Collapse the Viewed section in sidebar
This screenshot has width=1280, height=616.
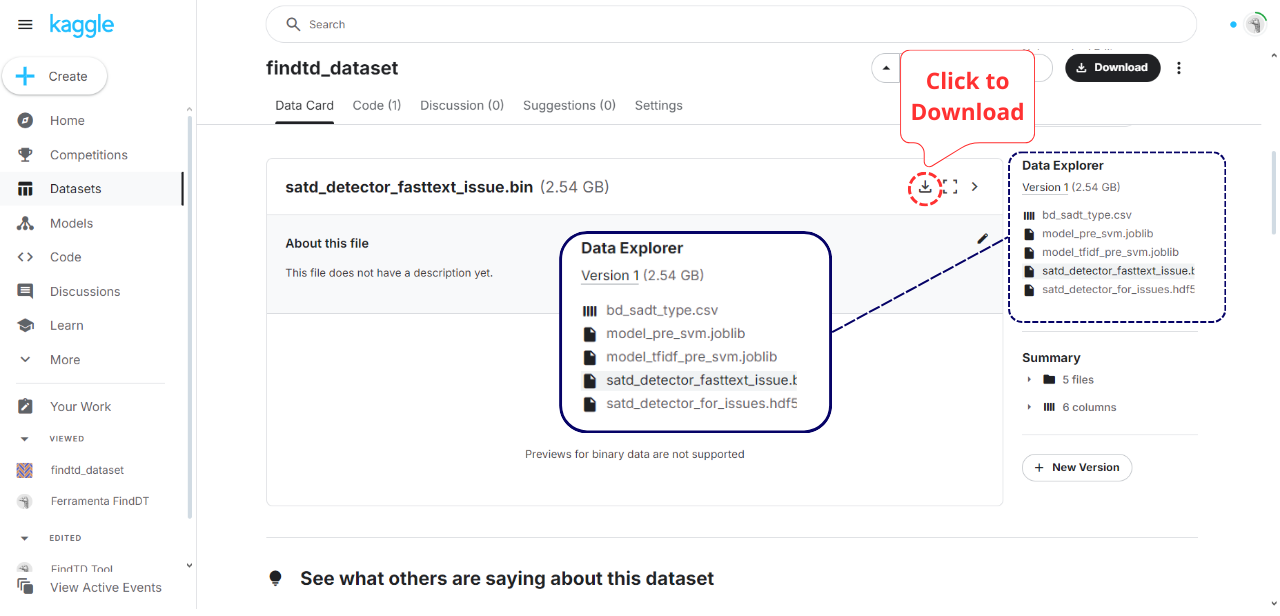(26, 439)
